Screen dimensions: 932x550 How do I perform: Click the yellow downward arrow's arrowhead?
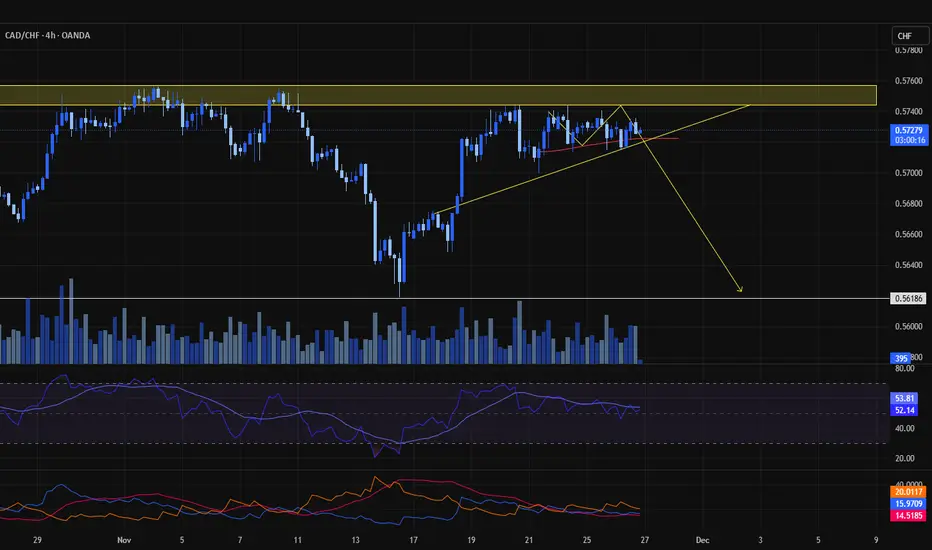[740, 290]
